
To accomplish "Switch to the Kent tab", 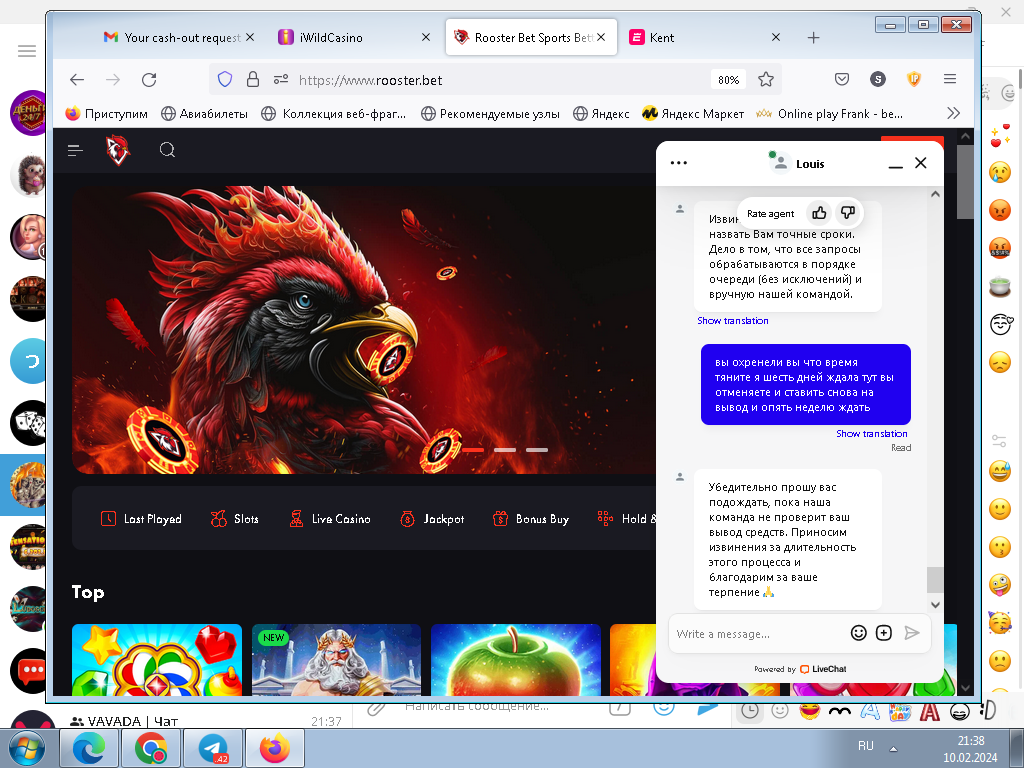I will click(704, 38).
